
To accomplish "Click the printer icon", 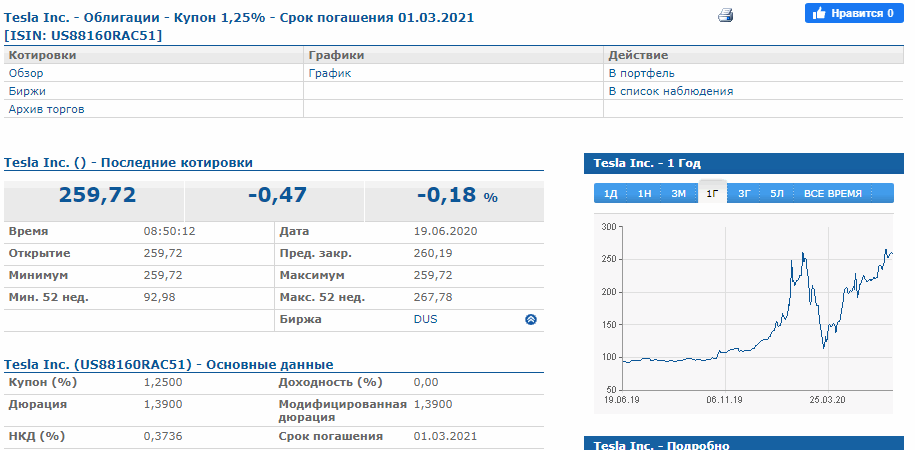I will click(725, 15).
